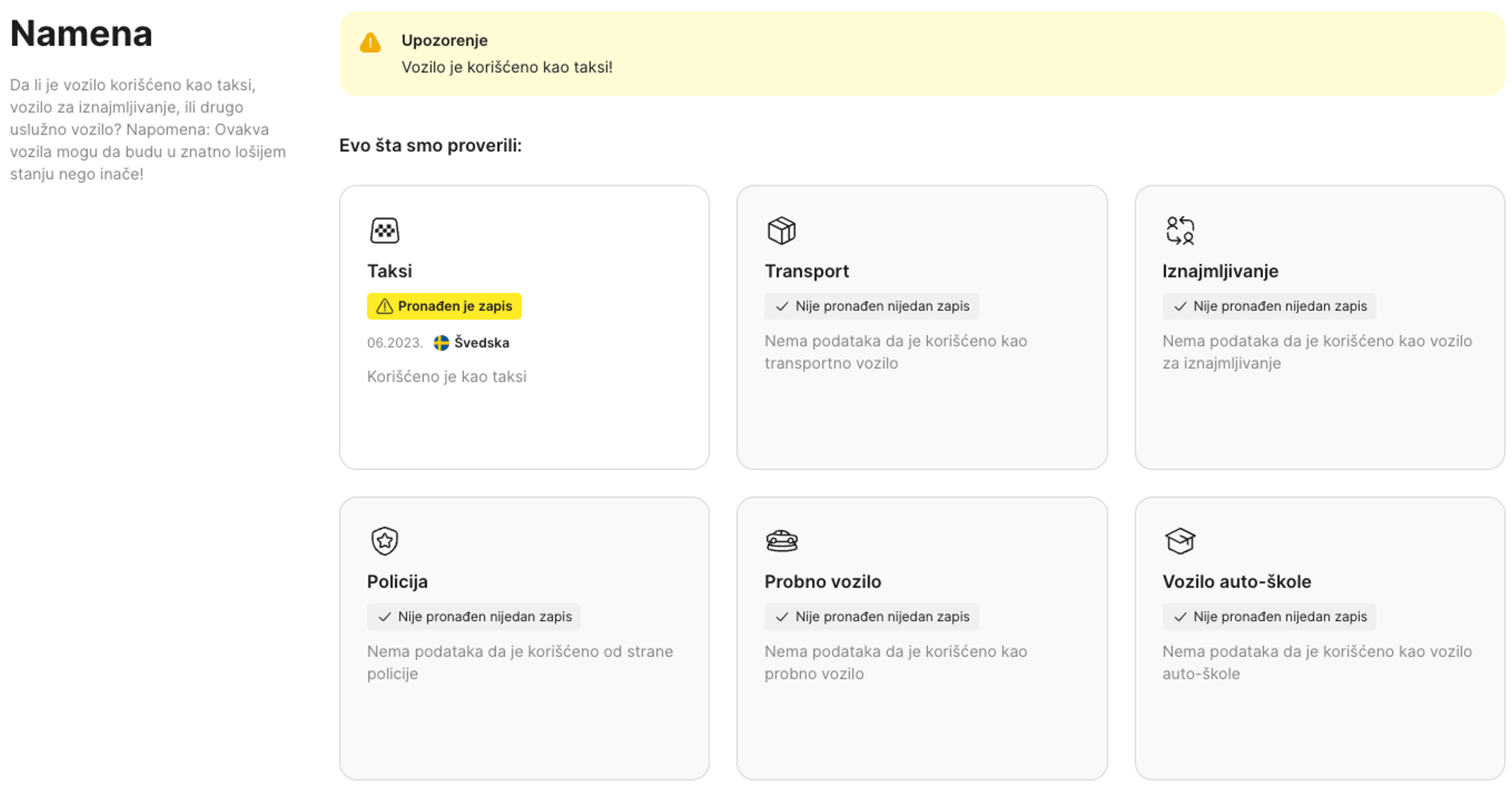Click the Iznajmljivanje people-swap icon

pyautogui.click(x=1180, y=230)
